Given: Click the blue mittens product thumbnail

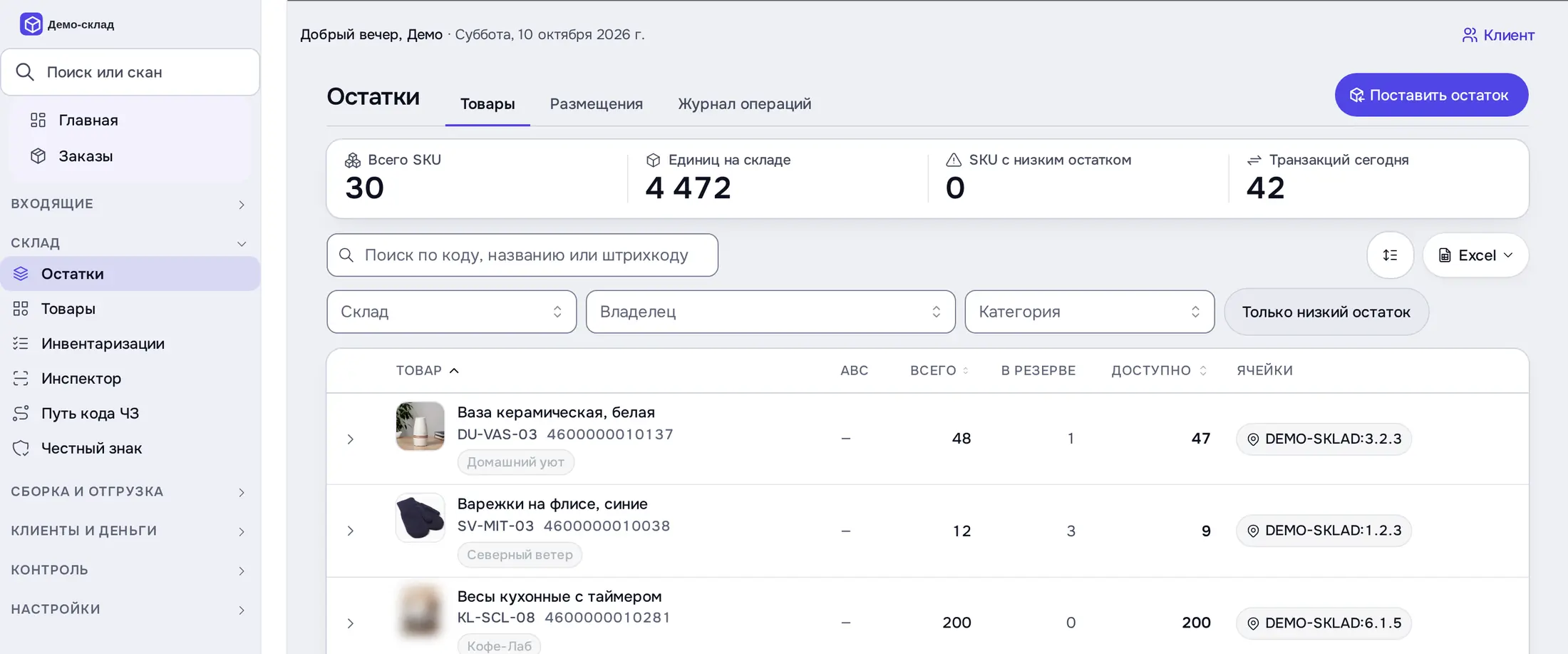Looking at the screenshot, I should pyautogui.click(x=421, y=517).
